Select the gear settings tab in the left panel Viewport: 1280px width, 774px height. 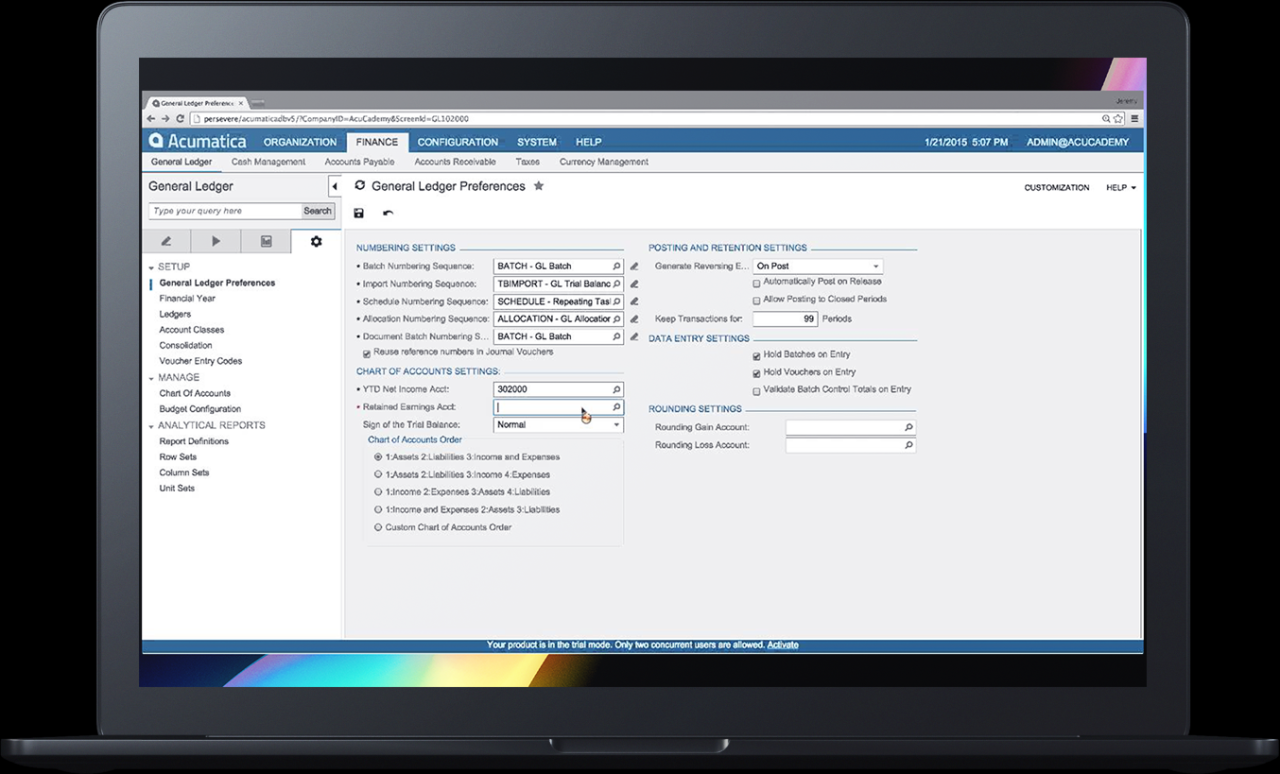click(314, 240)
